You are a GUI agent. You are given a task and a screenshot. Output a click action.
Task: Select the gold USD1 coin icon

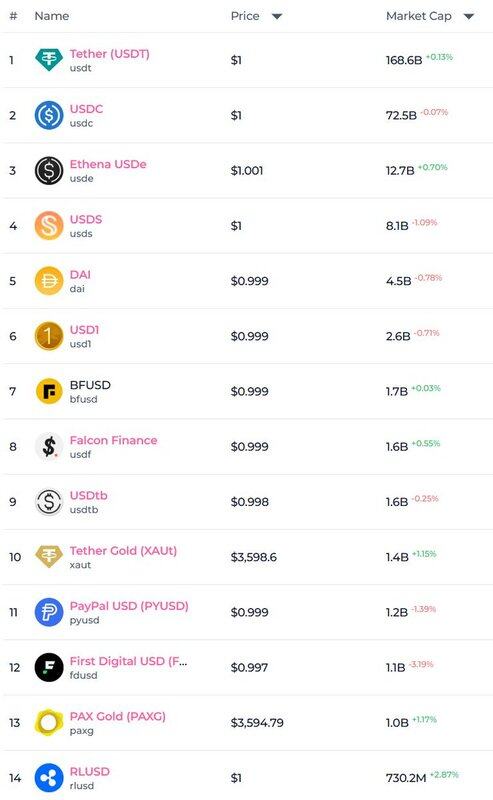pyautogui.click(x=49, y=336)
